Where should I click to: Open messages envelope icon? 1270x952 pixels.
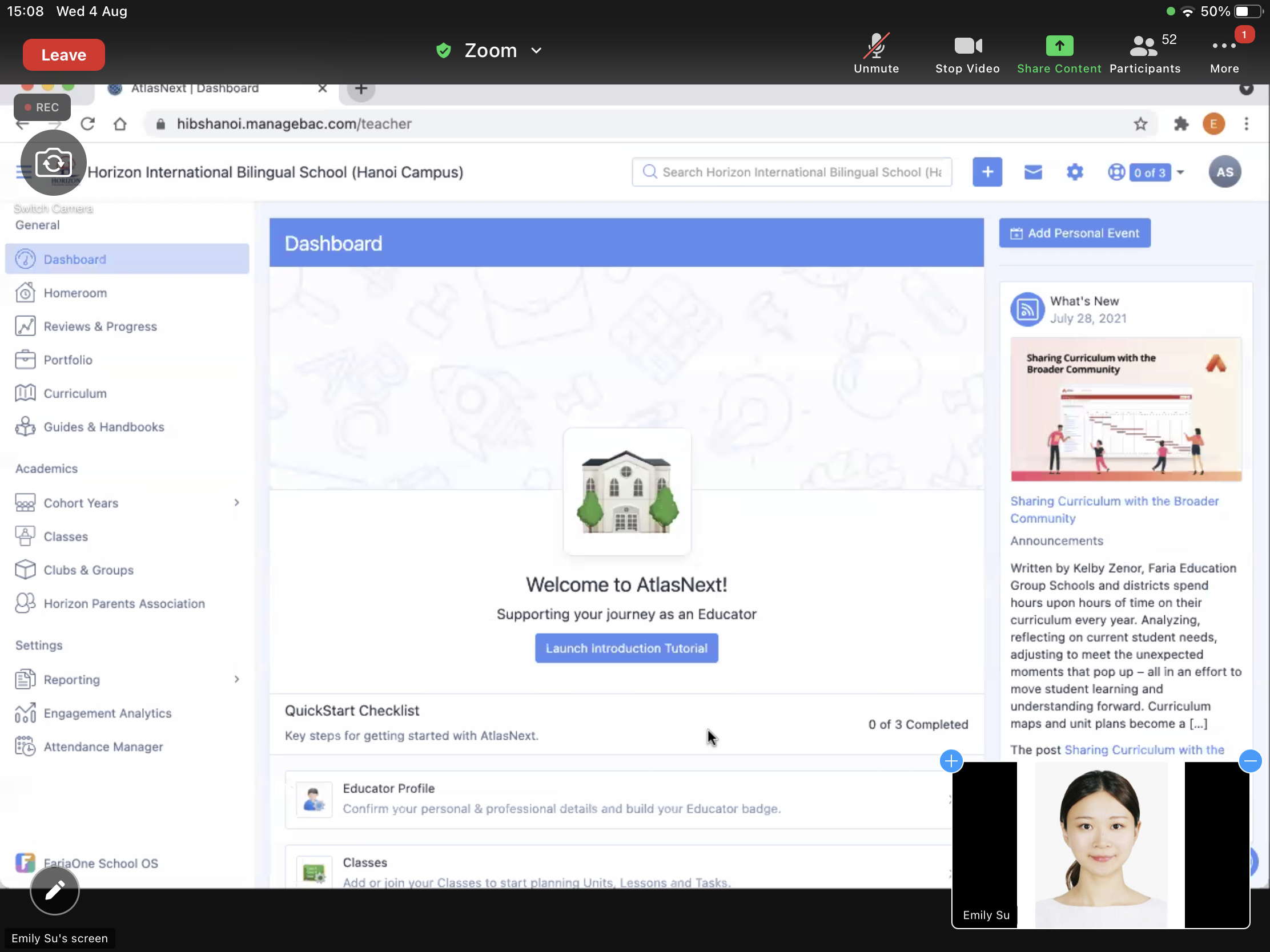pyautogui.click(x=1032, y=172)
